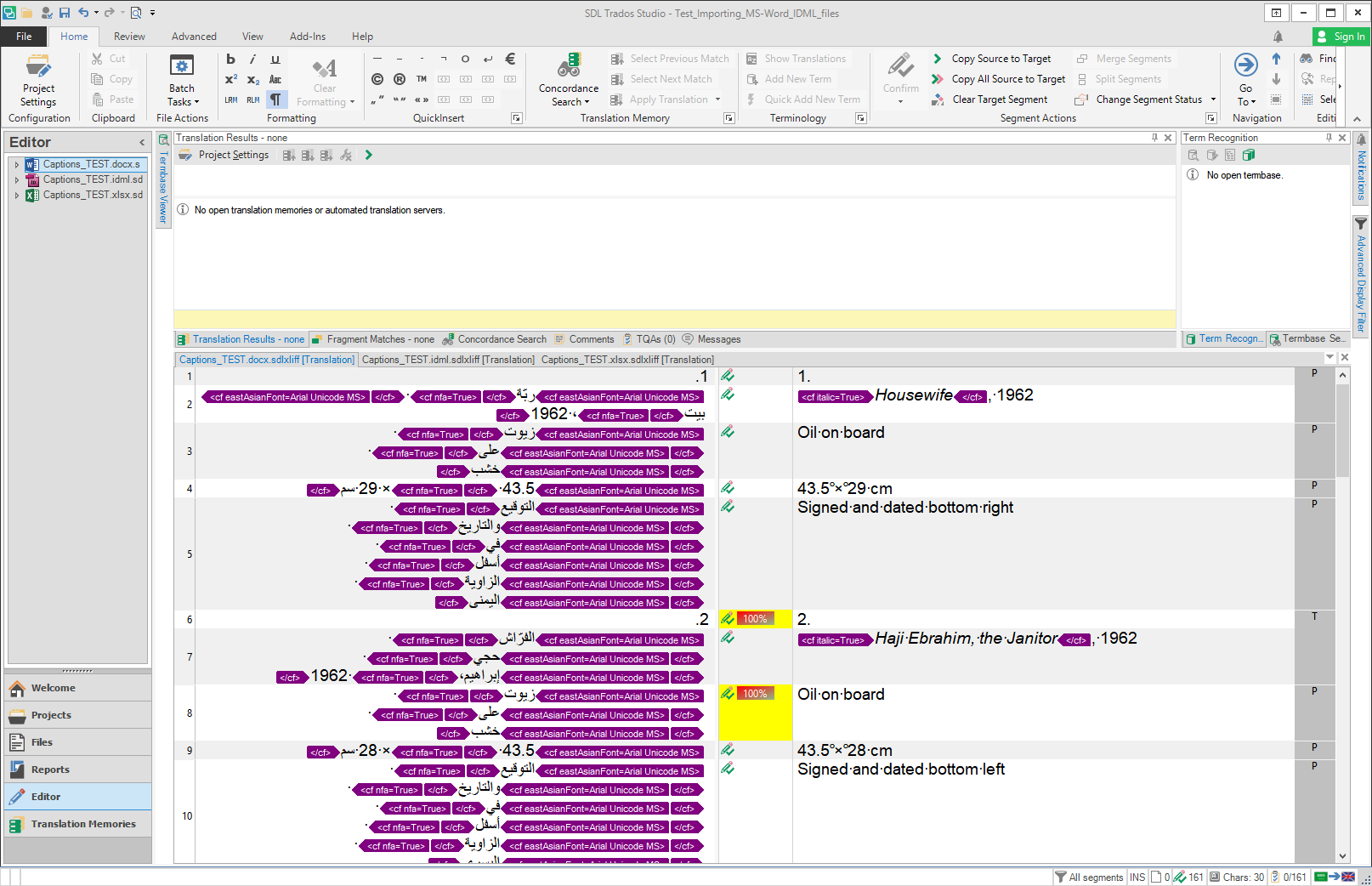Click Apply Translation dropdown arrow

[718, 99]
